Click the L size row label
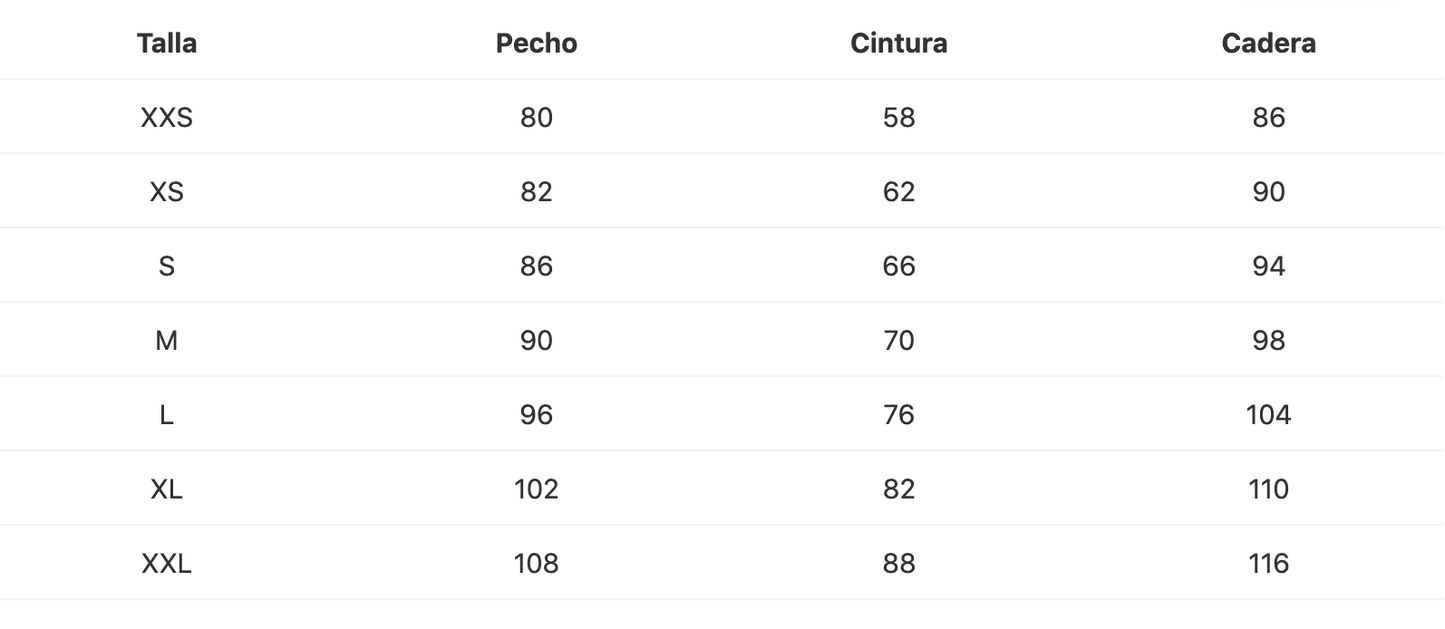1445x629 pixels. click(x=167, y=415)
